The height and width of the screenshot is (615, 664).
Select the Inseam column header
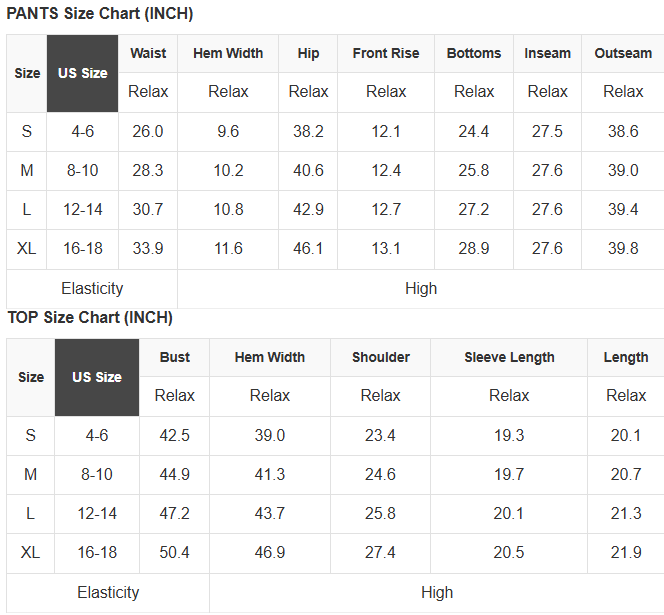[x=548, y=53]
